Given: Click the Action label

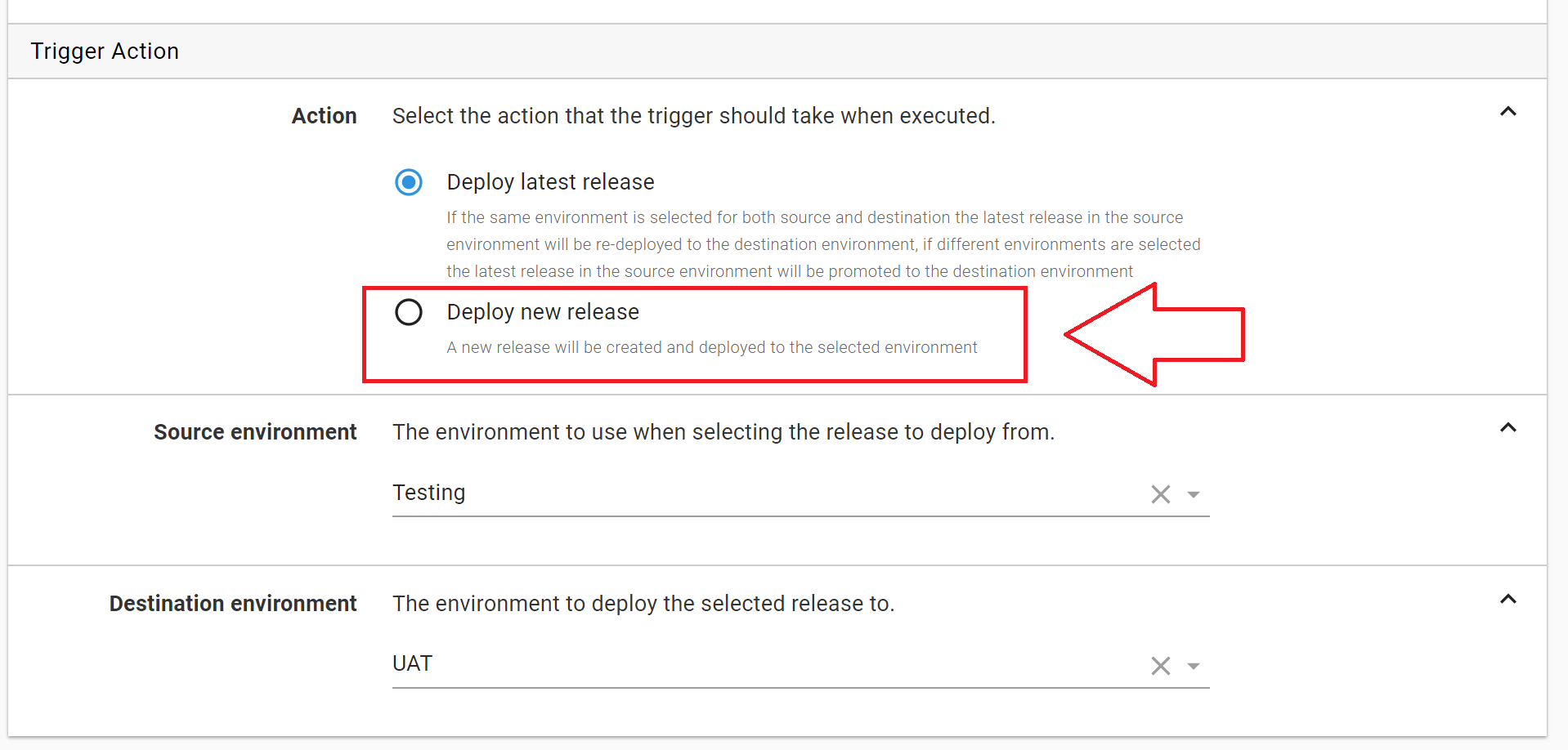Looking at the screenshot, I should 324,116.
